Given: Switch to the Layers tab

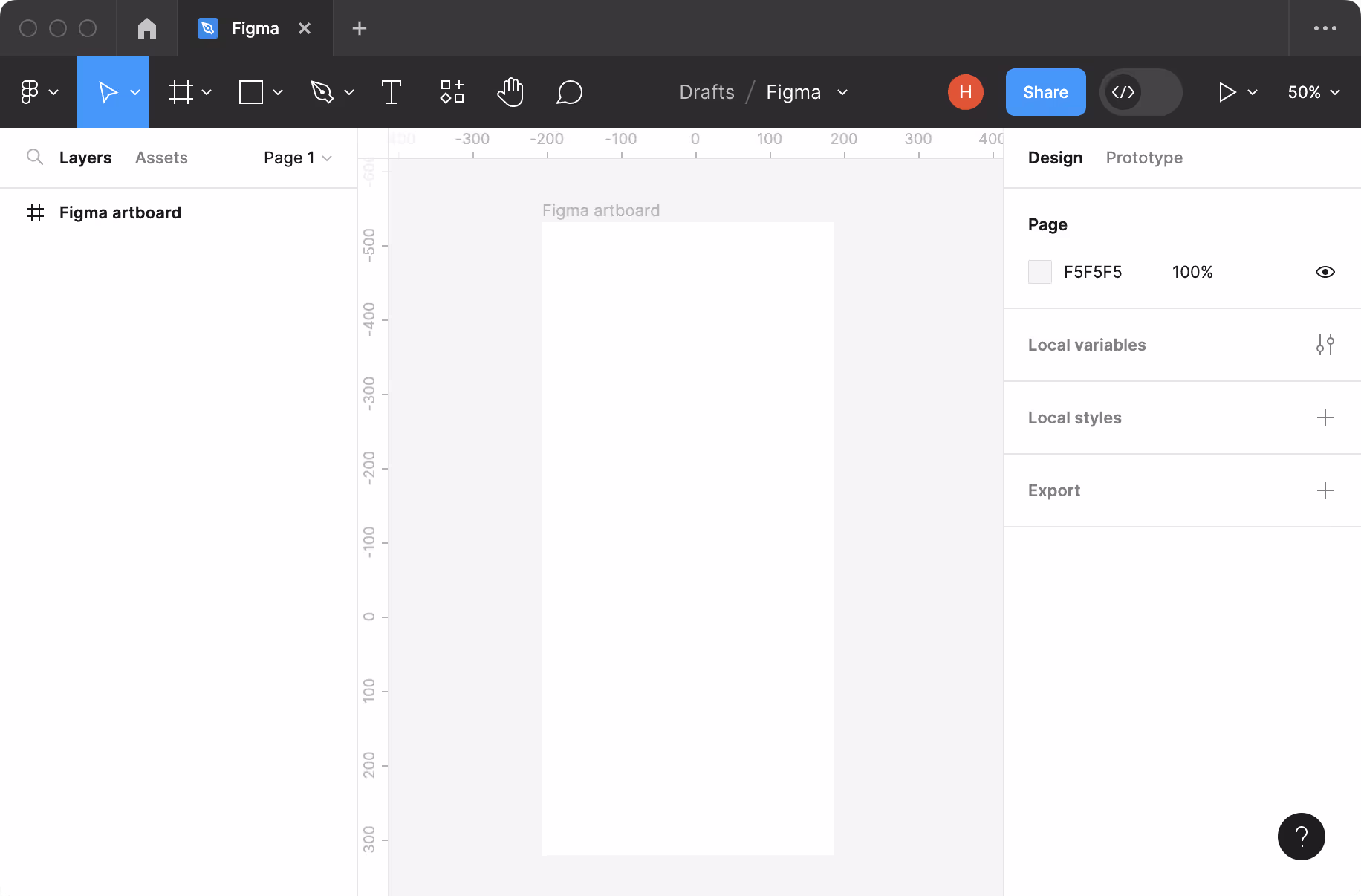Looking at the screenshot, I should click(x=85, y=158).
